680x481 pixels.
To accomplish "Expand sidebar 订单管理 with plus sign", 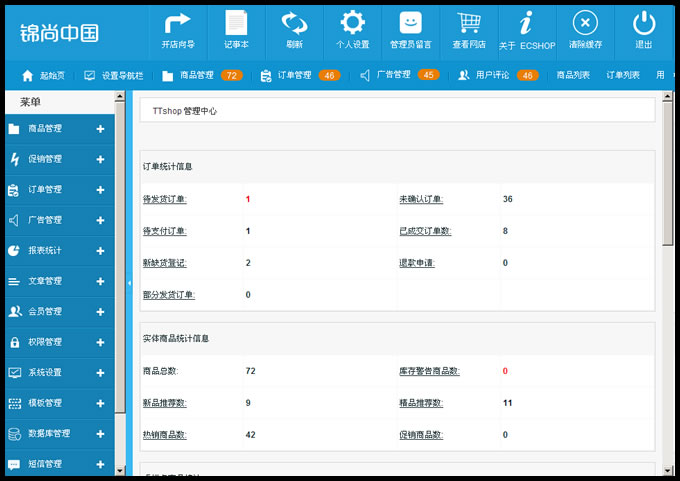I will point(100,190).
